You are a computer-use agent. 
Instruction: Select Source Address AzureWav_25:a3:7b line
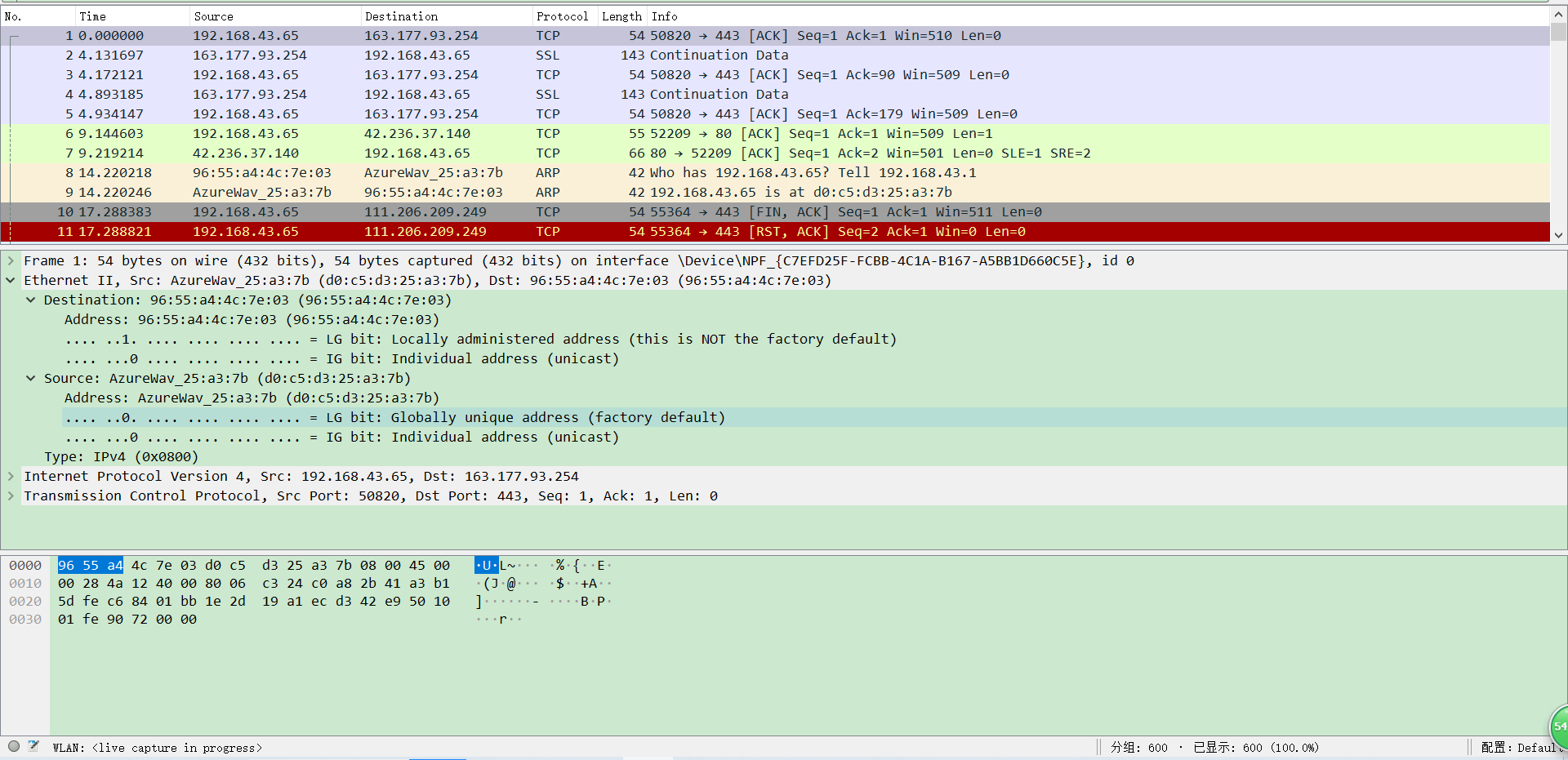pyautogui.click(x=252, y=398)
